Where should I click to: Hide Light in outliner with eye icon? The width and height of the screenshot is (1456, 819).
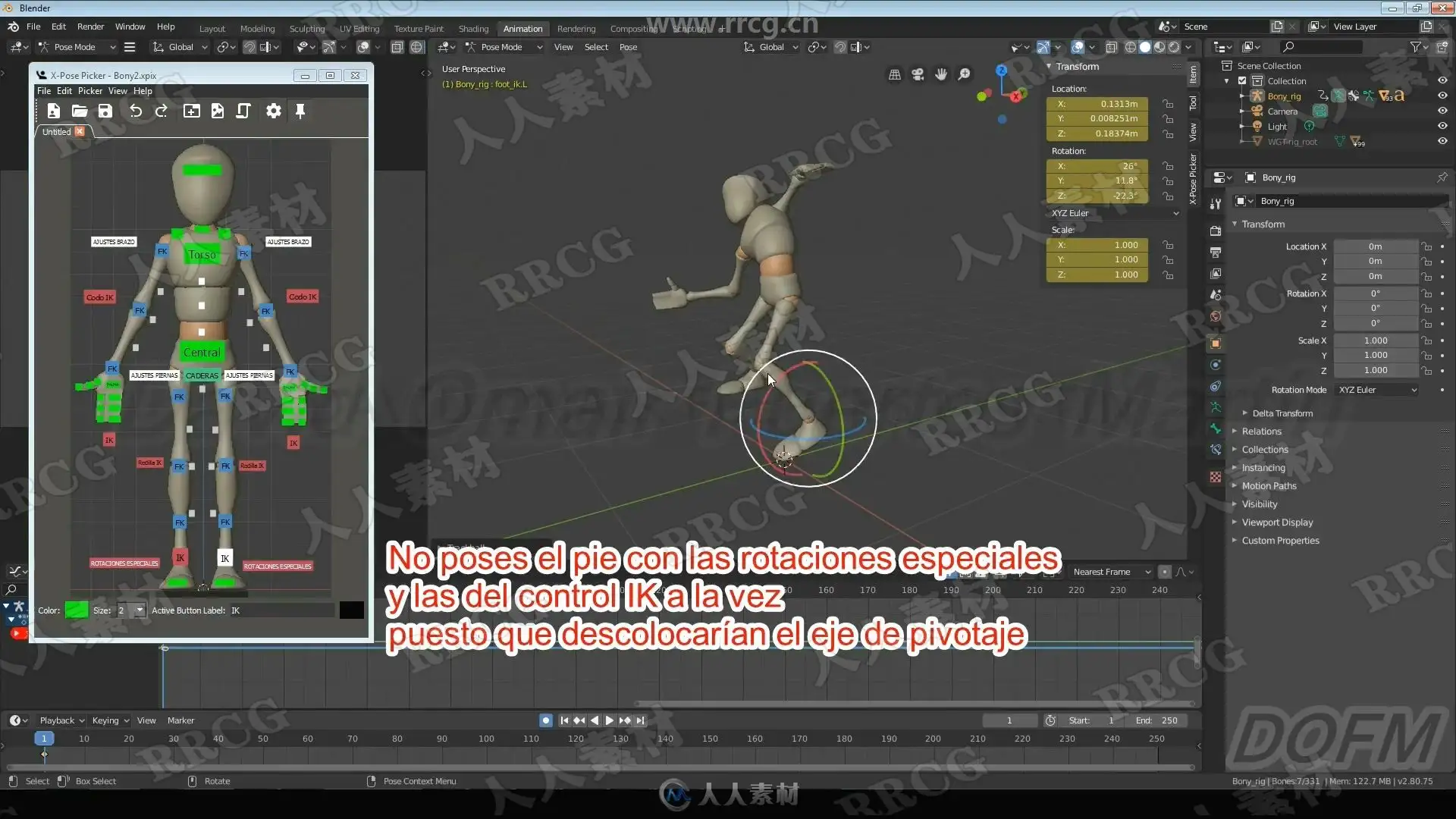[x=1442, y=126]
